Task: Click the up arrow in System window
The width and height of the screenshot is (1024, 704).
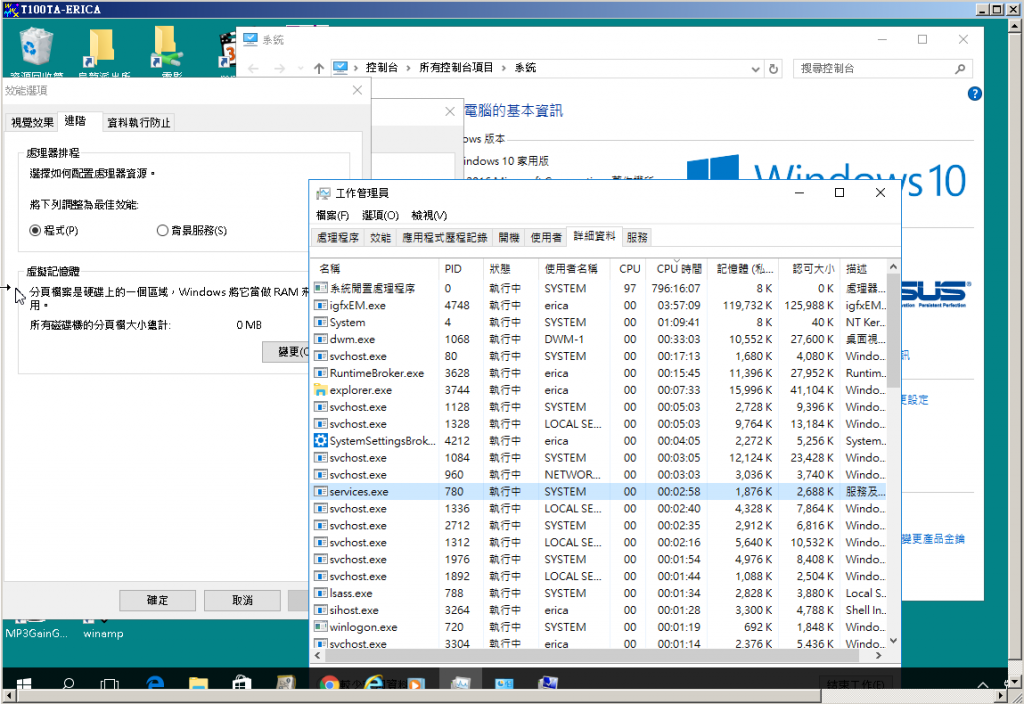Action: [x=319, y=69]
